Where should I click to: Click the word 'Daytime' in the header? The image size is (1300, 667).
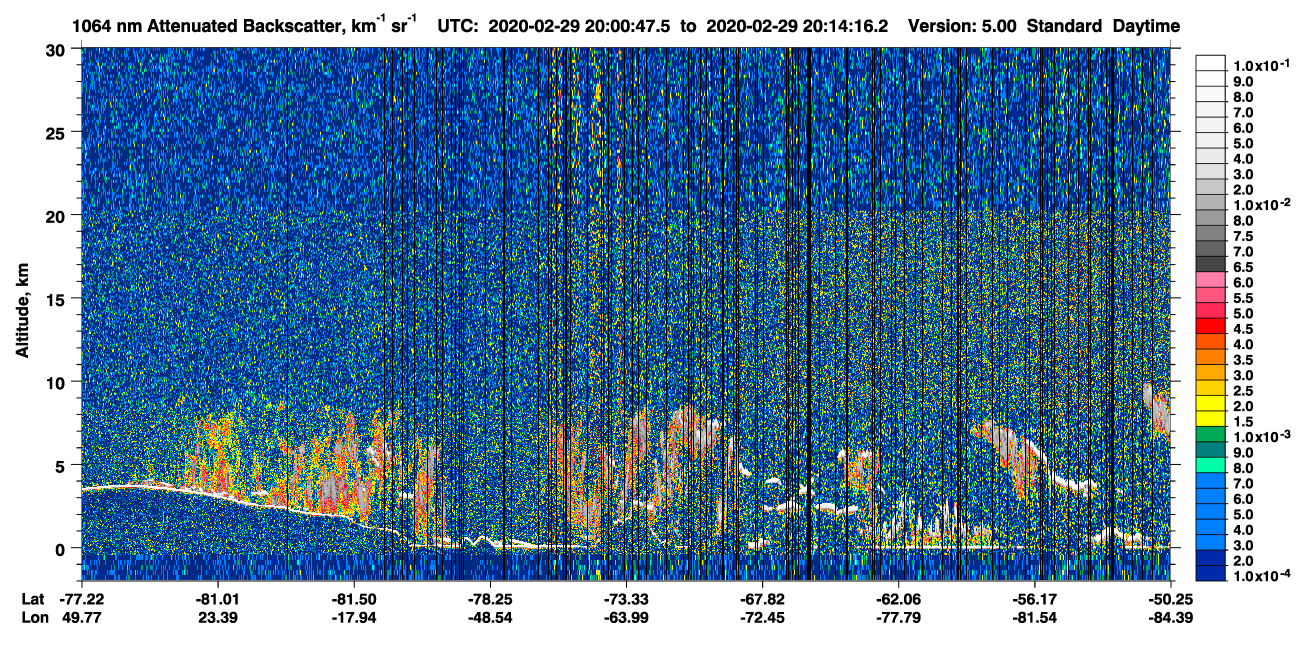click(1146, 26)
